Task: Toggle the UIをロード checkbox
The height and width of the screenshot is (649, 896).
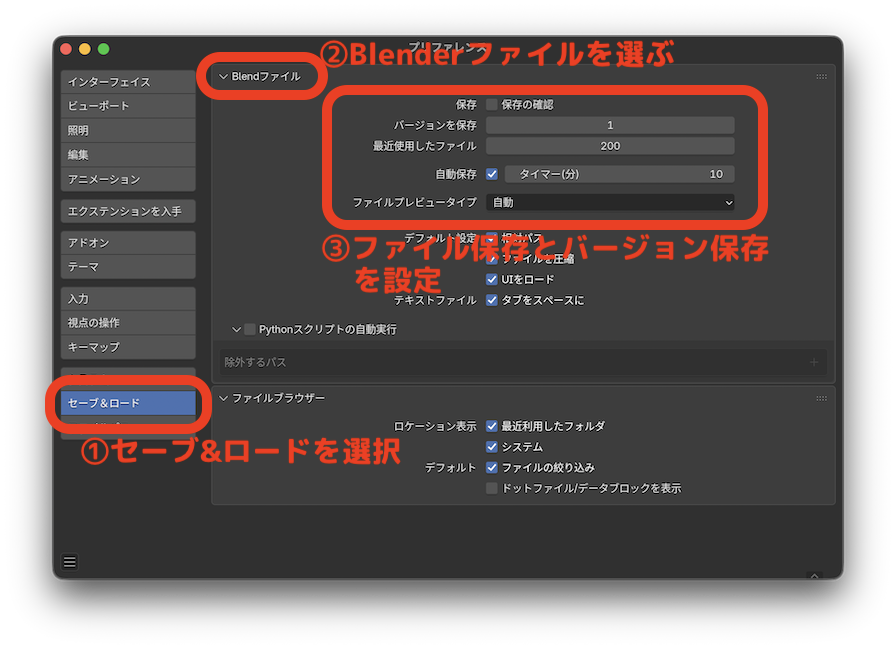Action: point(491,279)
